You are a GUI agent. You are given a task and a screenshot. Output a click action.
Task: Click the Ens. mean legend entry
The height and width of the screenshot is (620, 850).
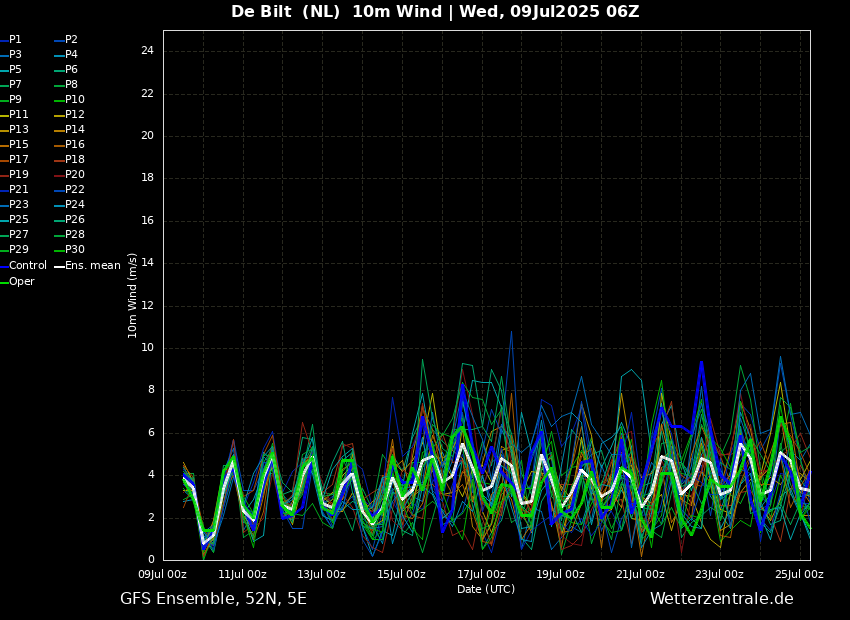click(x=92, y=266)
